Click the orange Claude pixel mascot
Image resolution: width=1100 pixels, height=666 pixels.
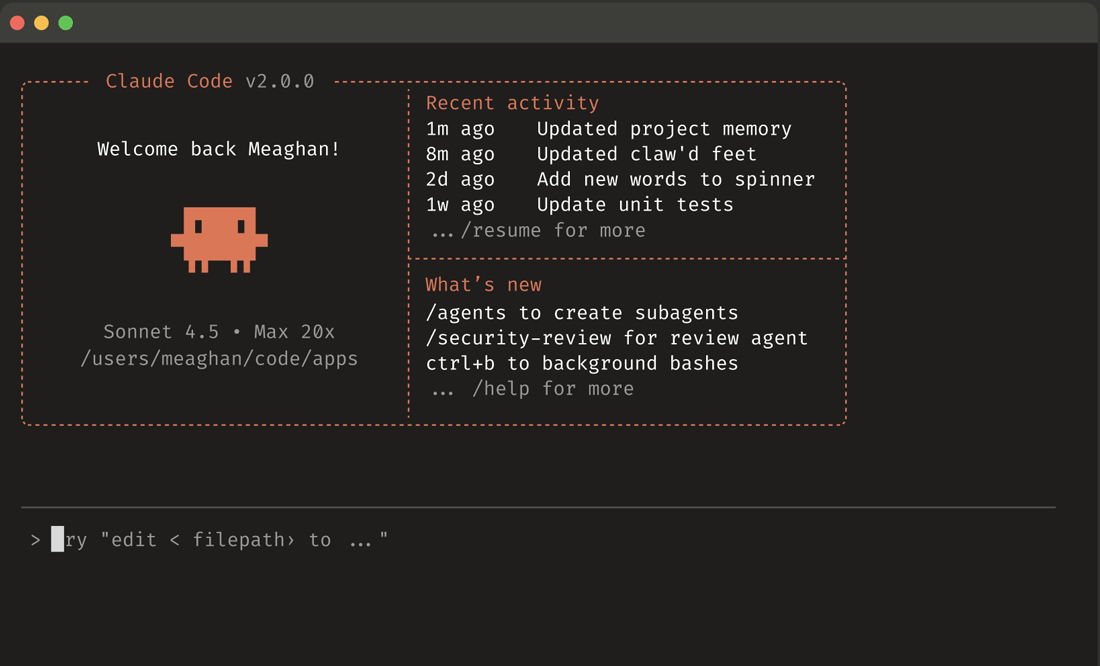click(x=219, y=239)
